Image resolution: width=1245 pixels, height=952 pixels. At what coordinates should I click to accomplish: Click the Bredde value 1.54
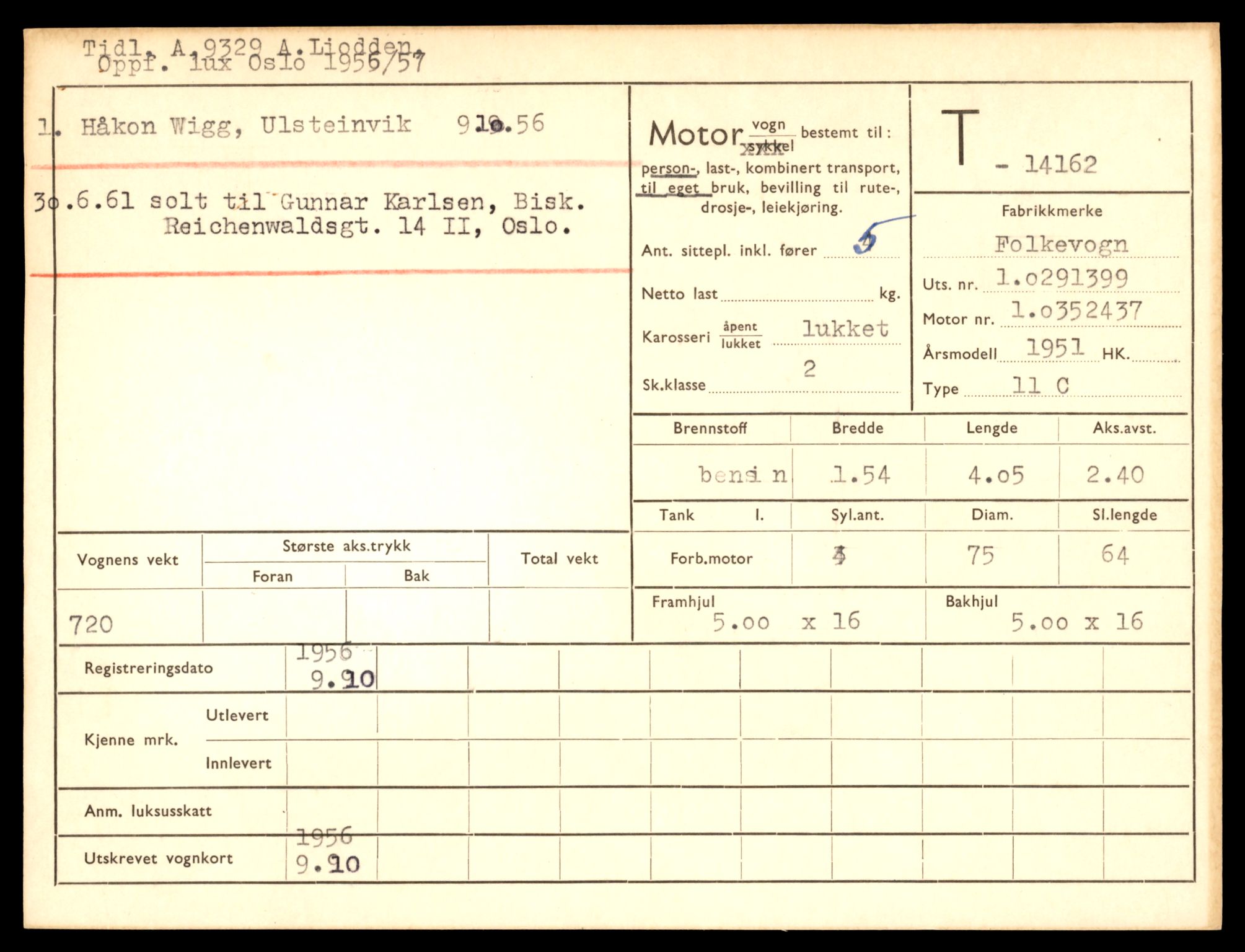[861, 475]
